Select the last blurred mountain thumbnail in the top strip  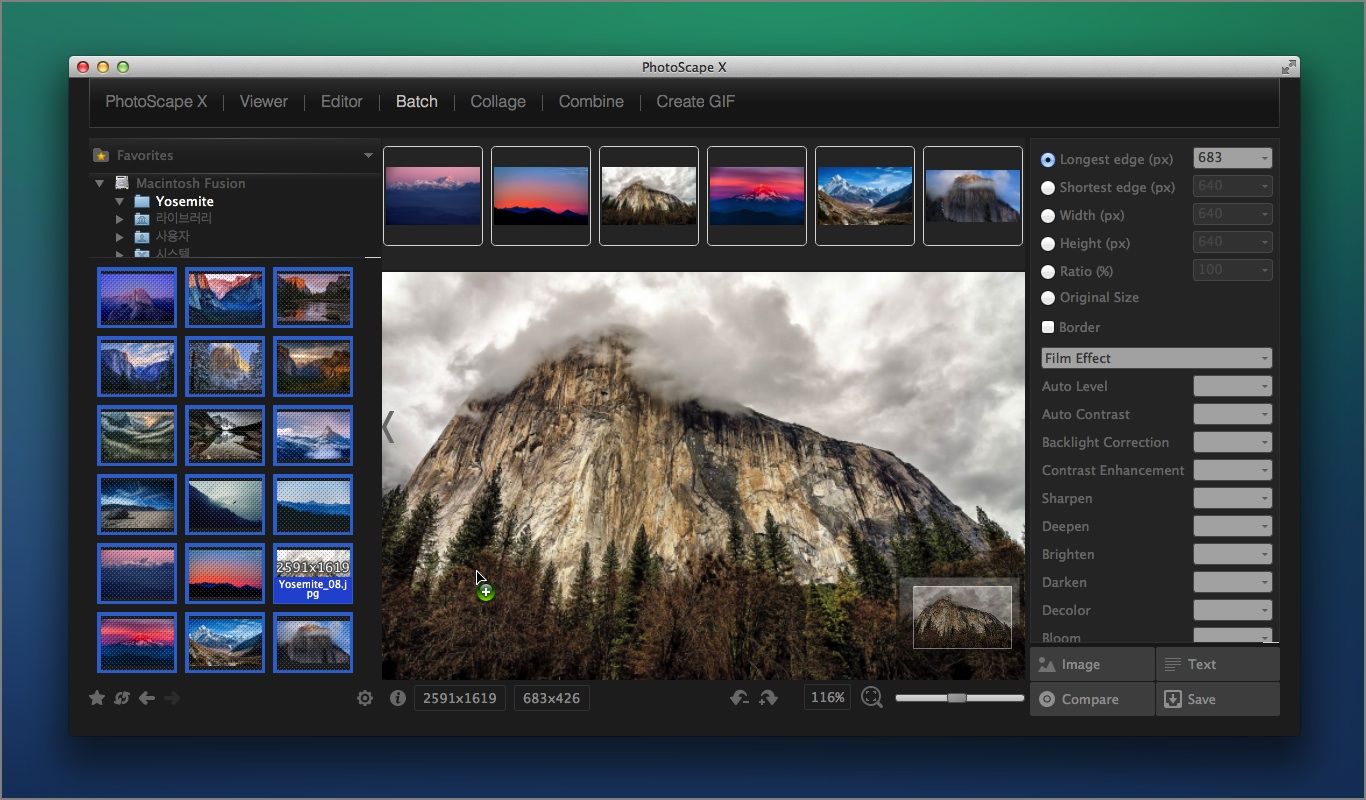[x=973, y=196]
